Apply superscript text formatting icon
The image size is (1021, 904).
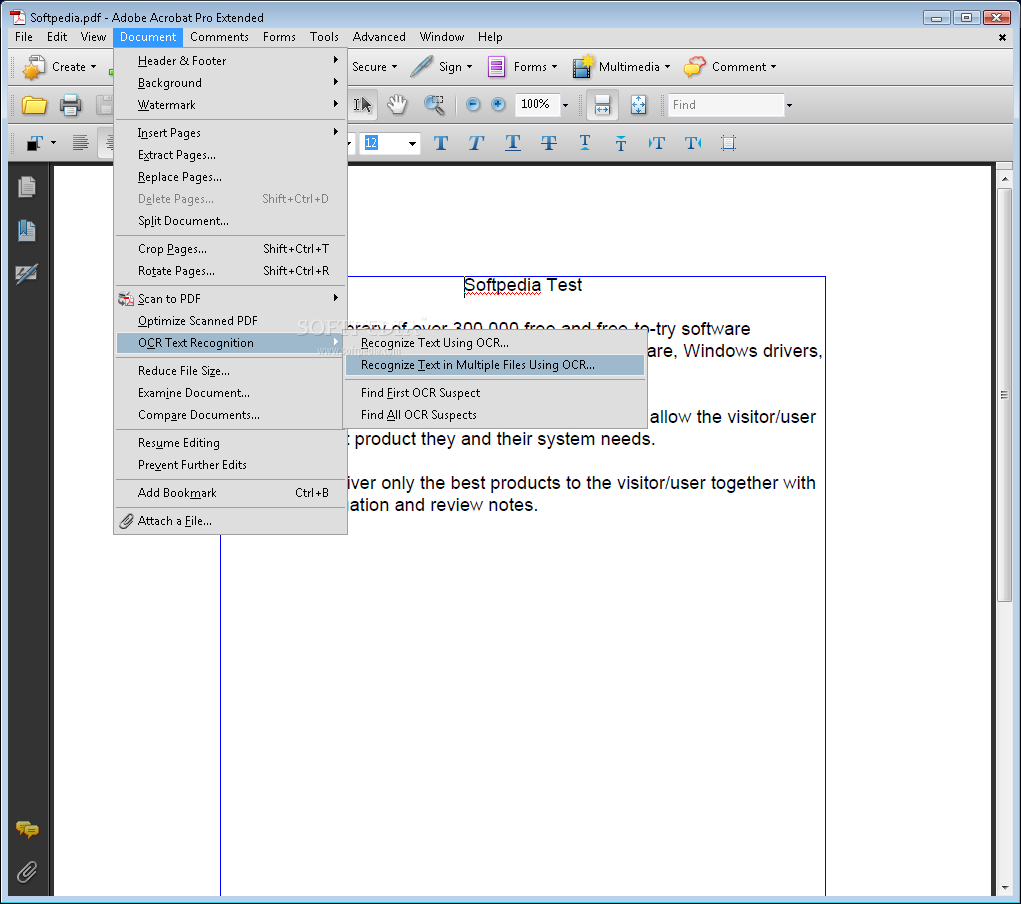[x=585, y=143]
